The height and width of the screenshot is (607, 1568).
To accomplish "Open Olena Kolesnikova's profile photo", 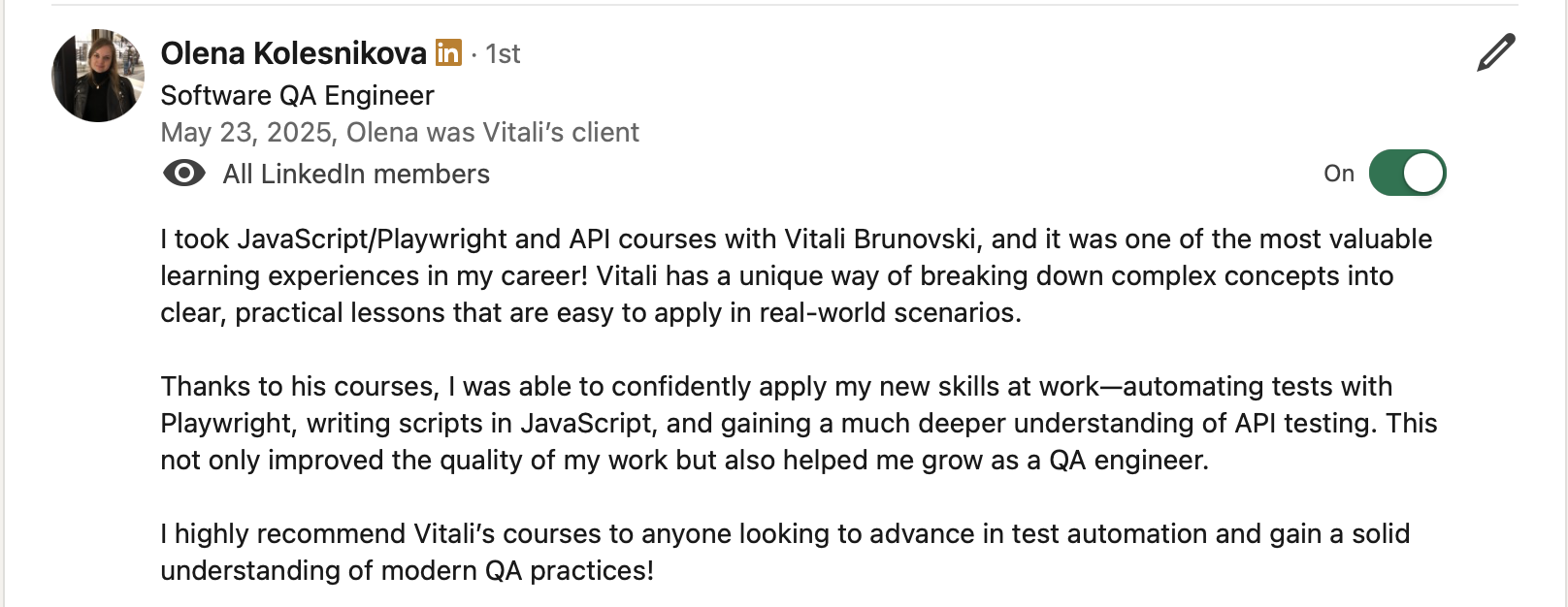I will pos(98,76).
